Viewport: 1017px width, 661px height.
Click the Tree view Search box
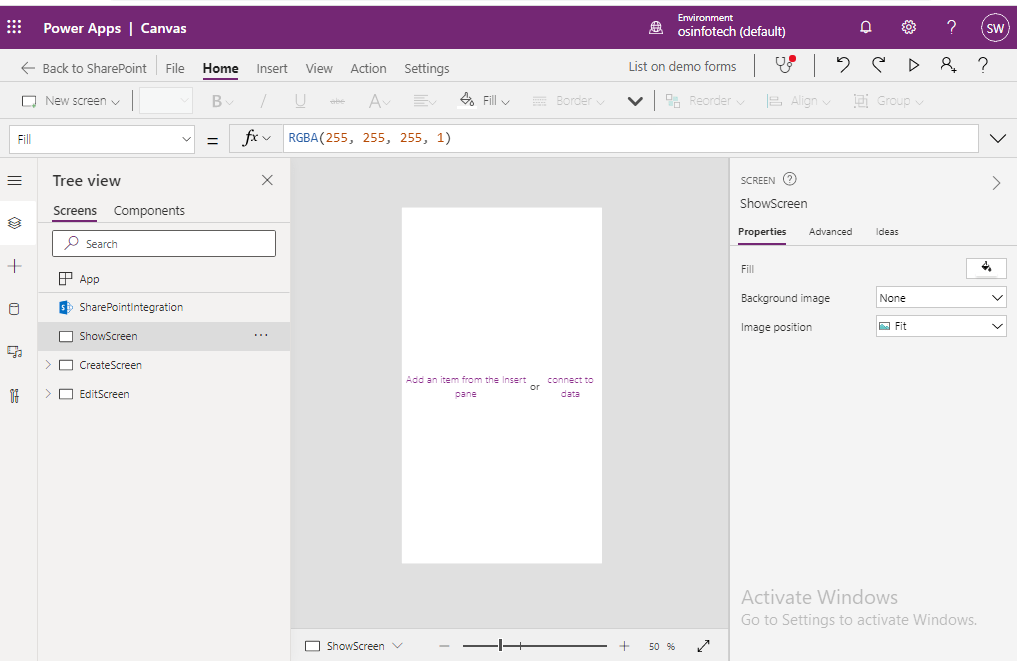click(x=164, y=243)
